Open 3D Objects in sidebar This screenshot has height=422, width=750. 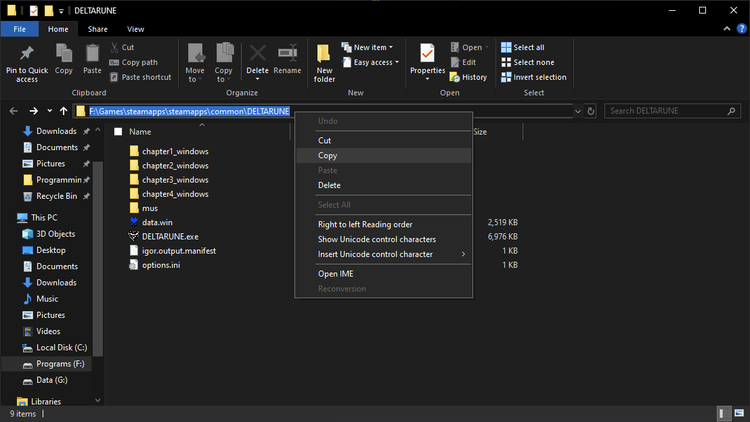click(x=49, y=234)
